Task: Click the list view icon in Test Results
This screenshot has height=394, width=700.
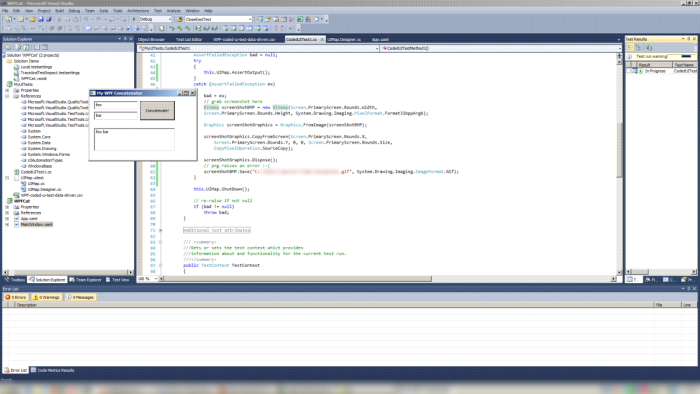Action: point(630,47)
